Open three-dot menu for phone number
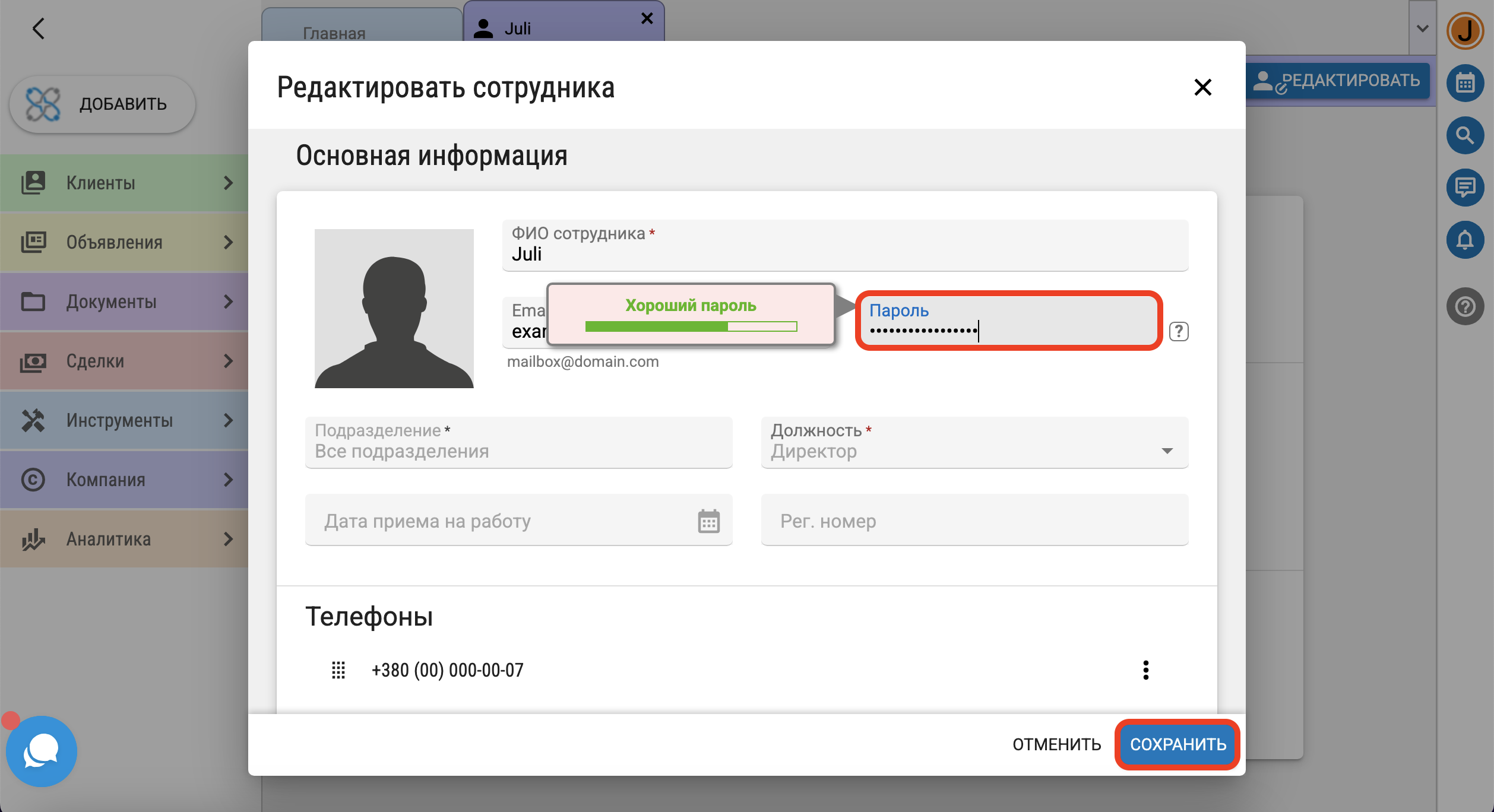Screen dimensions: 1494x812 pyautogui.click(x=1145, y=670)
